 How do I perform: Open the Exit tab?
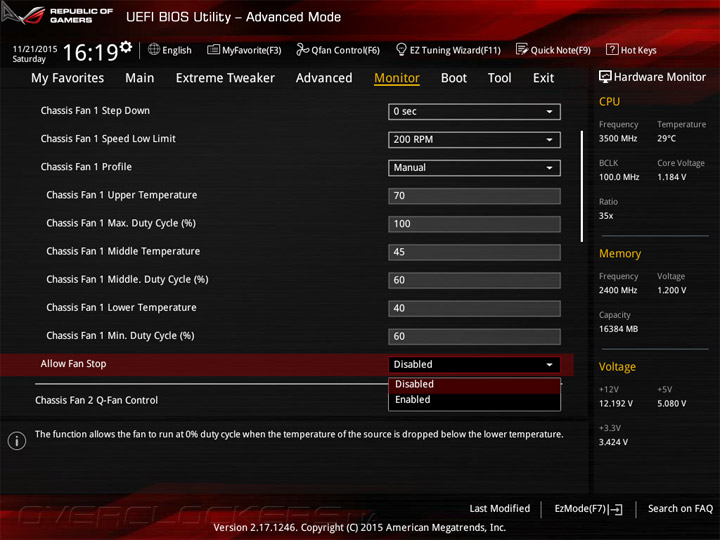pyautogui.click(x=543, y=78)
